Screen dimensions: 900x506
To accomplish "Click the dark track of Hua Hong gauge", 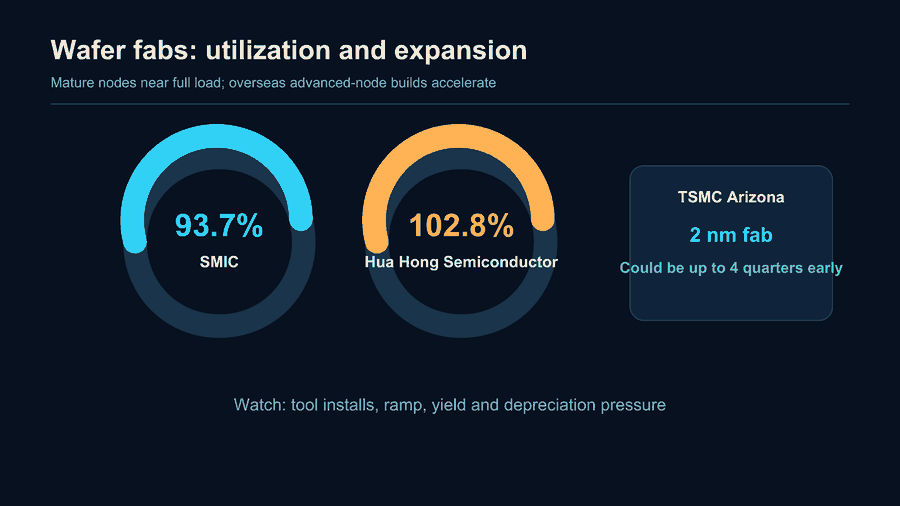I will [461, 326].
